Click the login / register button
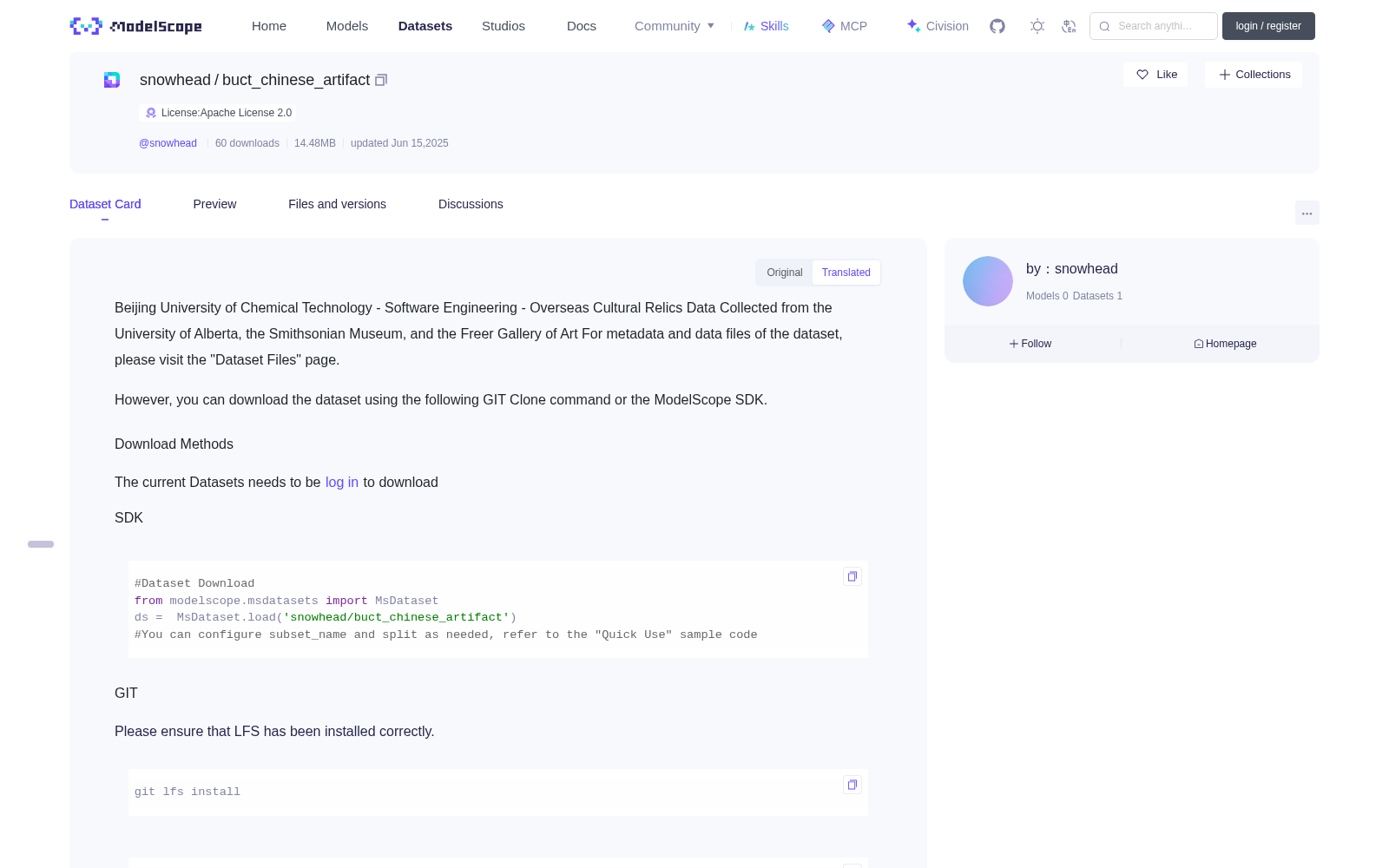 pyautogui.click(x=1268, y=26)
